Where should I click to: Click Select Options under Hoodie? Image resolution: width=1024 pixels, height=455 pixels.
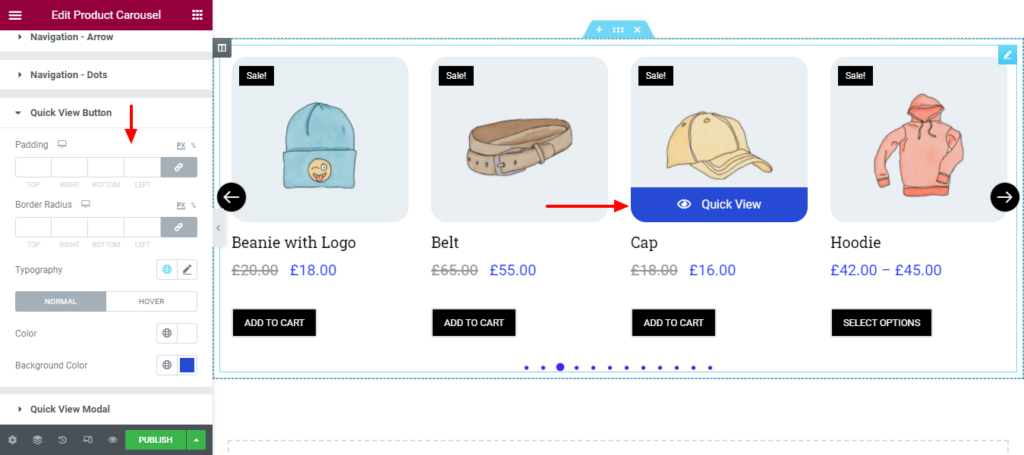pyautogui.click(x=881, y=323)
